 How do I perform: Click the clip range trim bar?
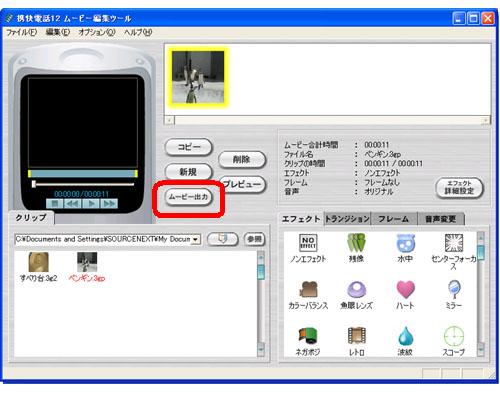pos(83,173)
